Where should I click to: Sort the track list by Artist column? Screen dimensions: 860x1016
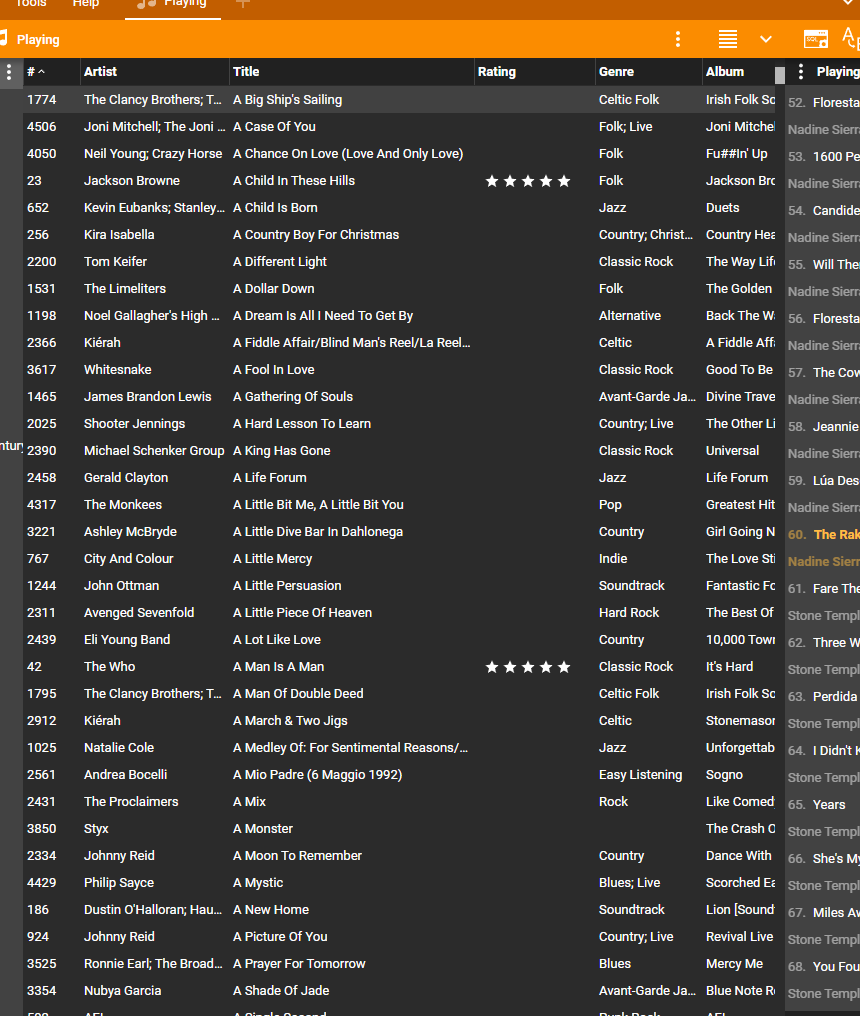(x=100, y=72)
